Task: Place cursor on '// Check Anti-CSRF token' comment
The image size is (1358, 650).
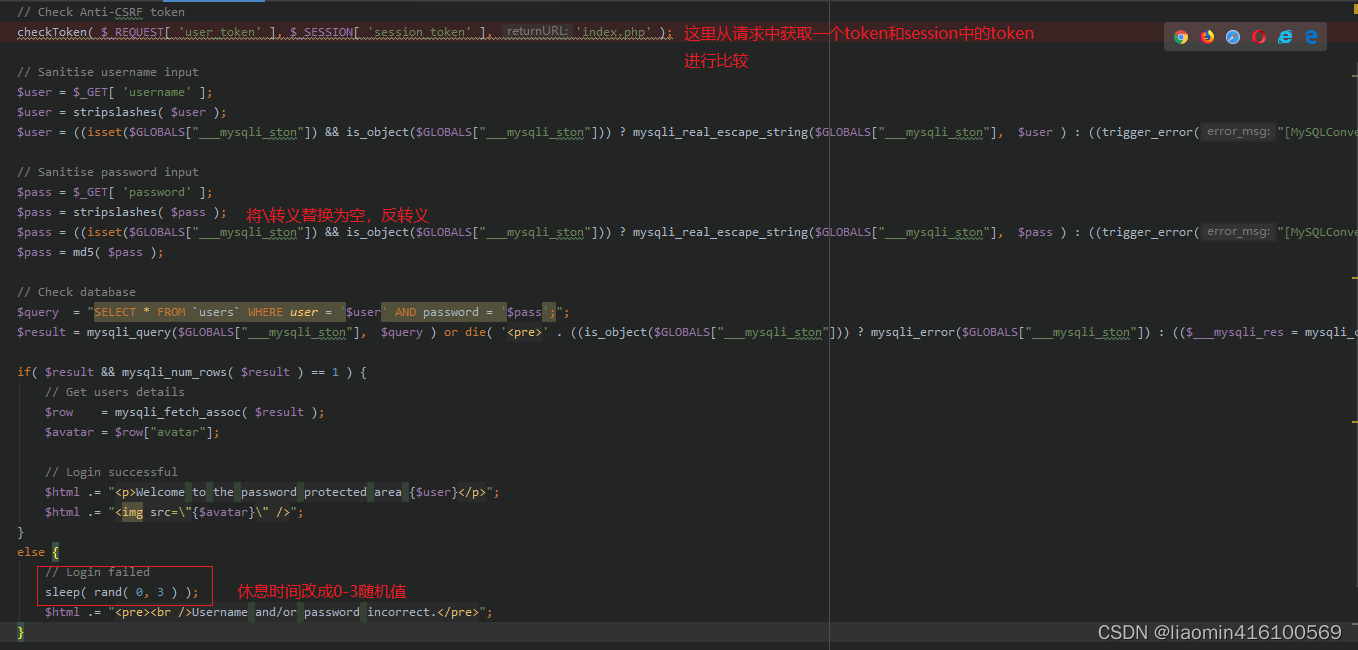Action: [101, 12]
